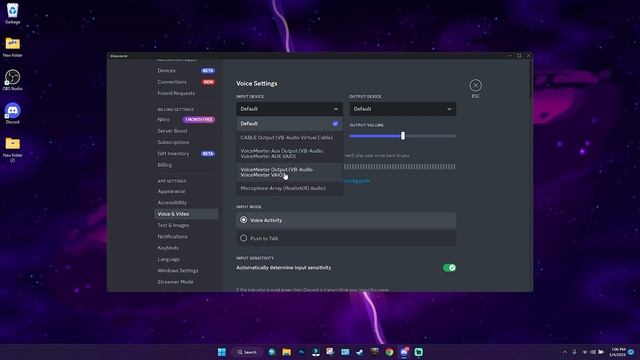Adjust the Output Volume slider handle

[x=403, y=136]
